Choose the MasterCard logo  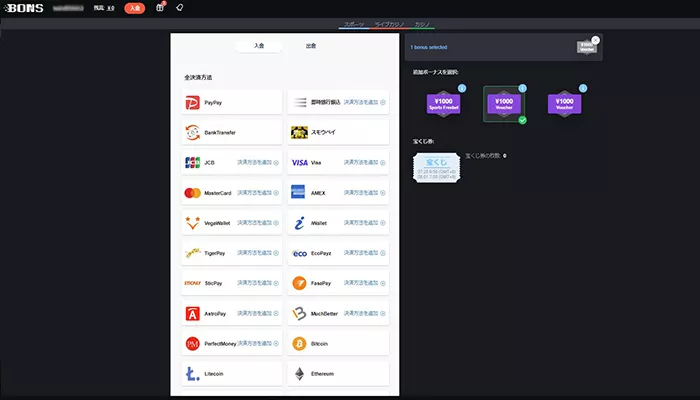pos(192,193)
